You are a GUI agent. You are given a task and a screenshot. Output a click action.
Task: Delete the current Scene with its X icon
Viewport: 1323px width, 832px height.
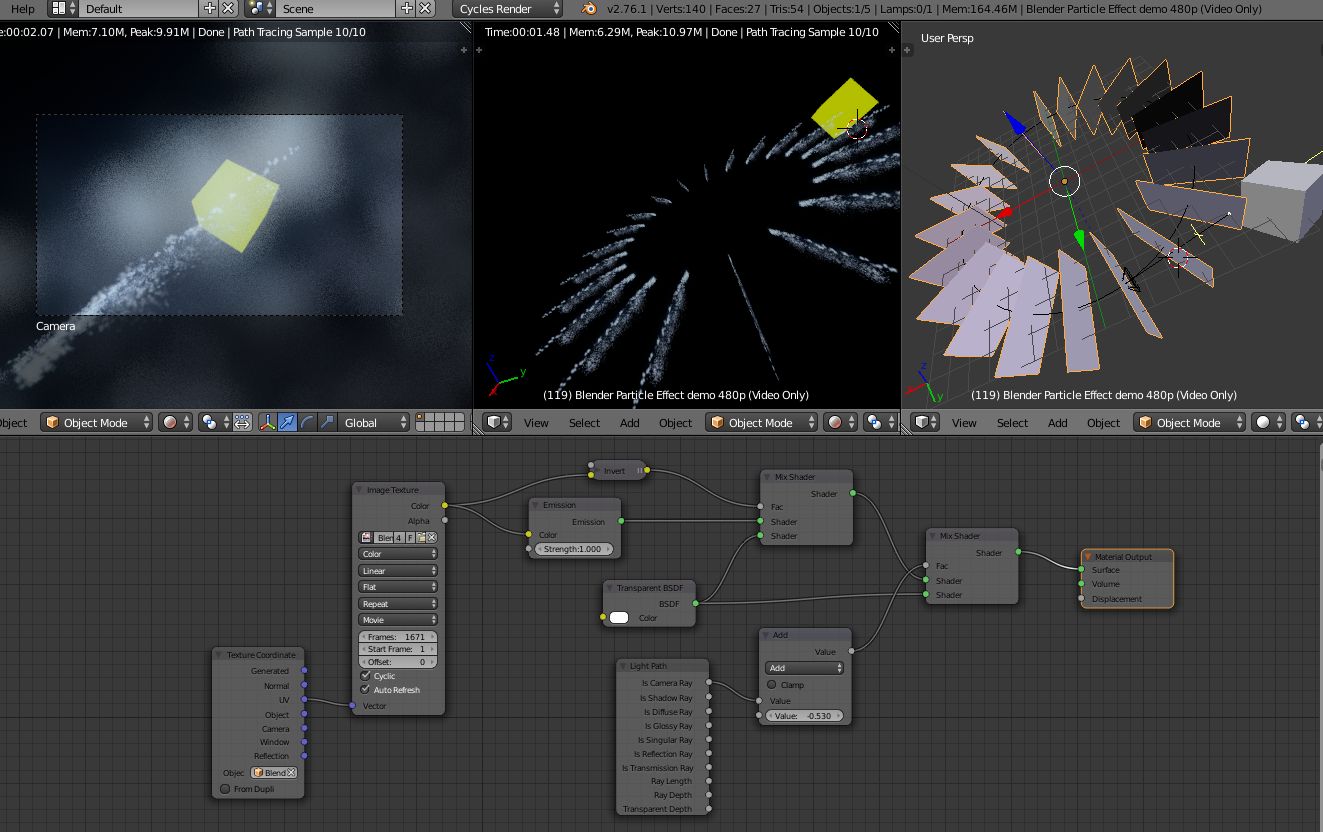pyautogui.click(x=426, y=8)
